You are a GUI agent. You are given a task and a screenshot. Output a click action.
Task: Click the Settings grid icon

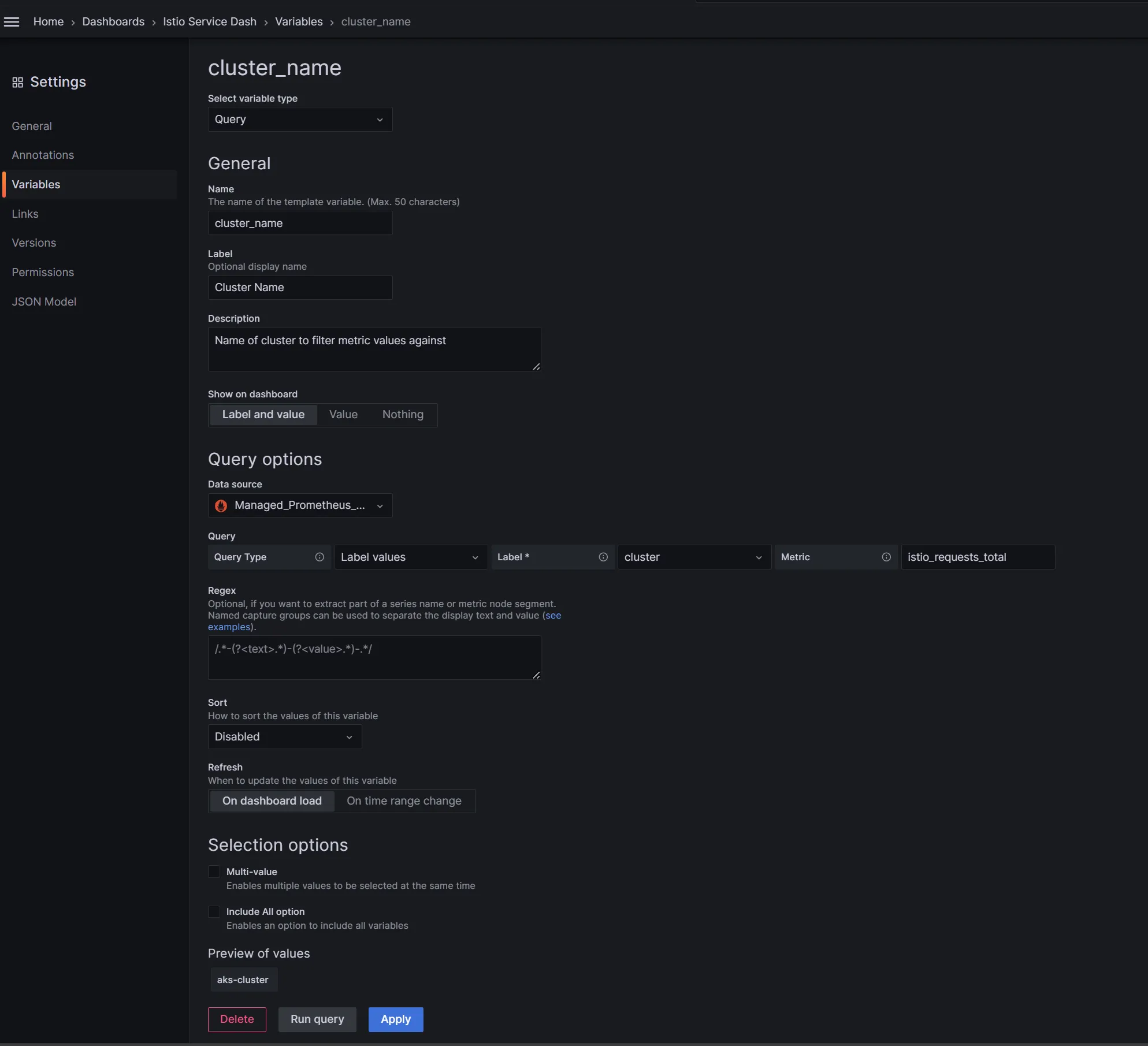(17, 83)
